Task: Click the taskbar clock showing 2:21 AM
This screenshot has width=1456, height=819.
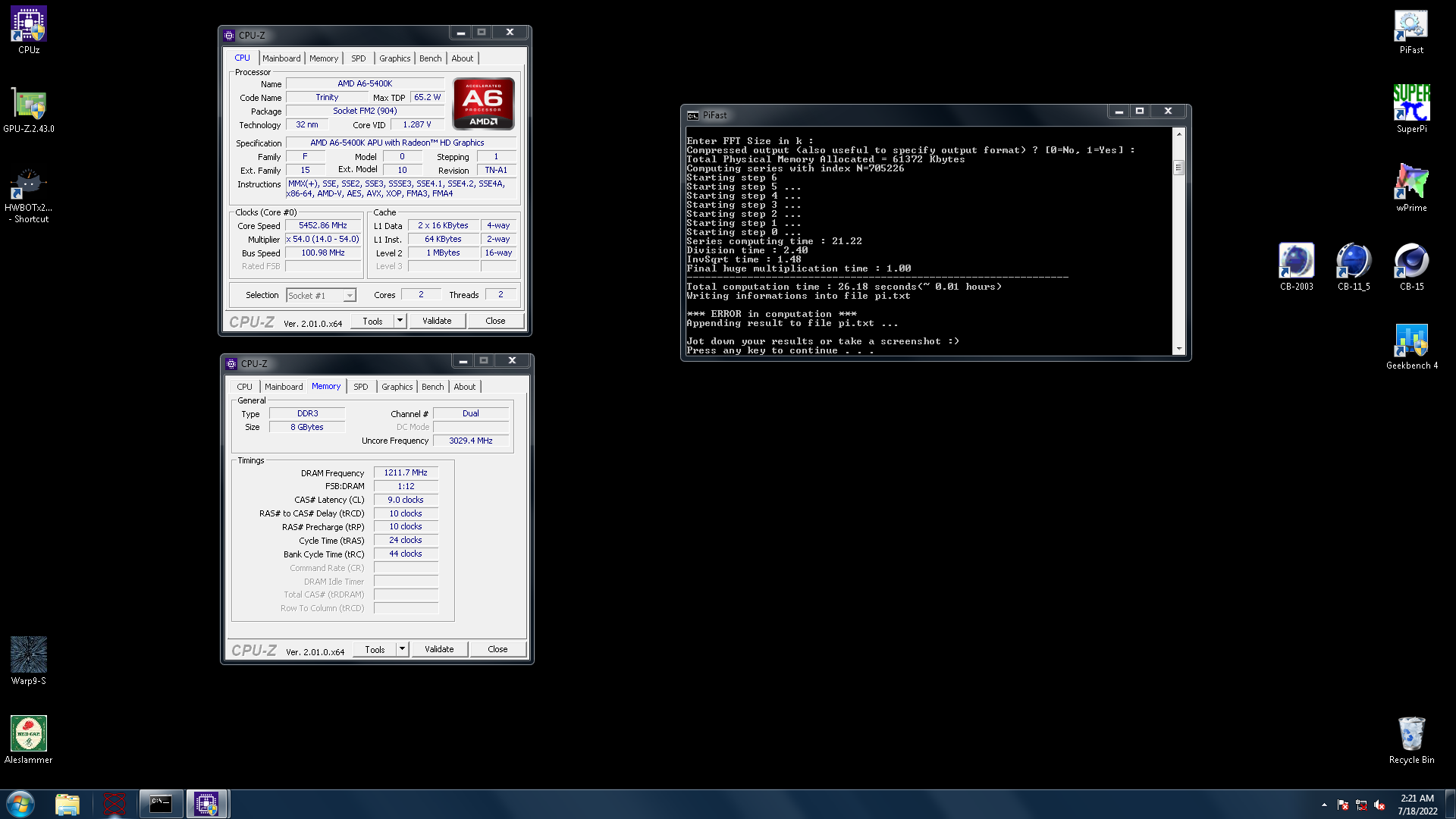Action: tap(1417, 805)
